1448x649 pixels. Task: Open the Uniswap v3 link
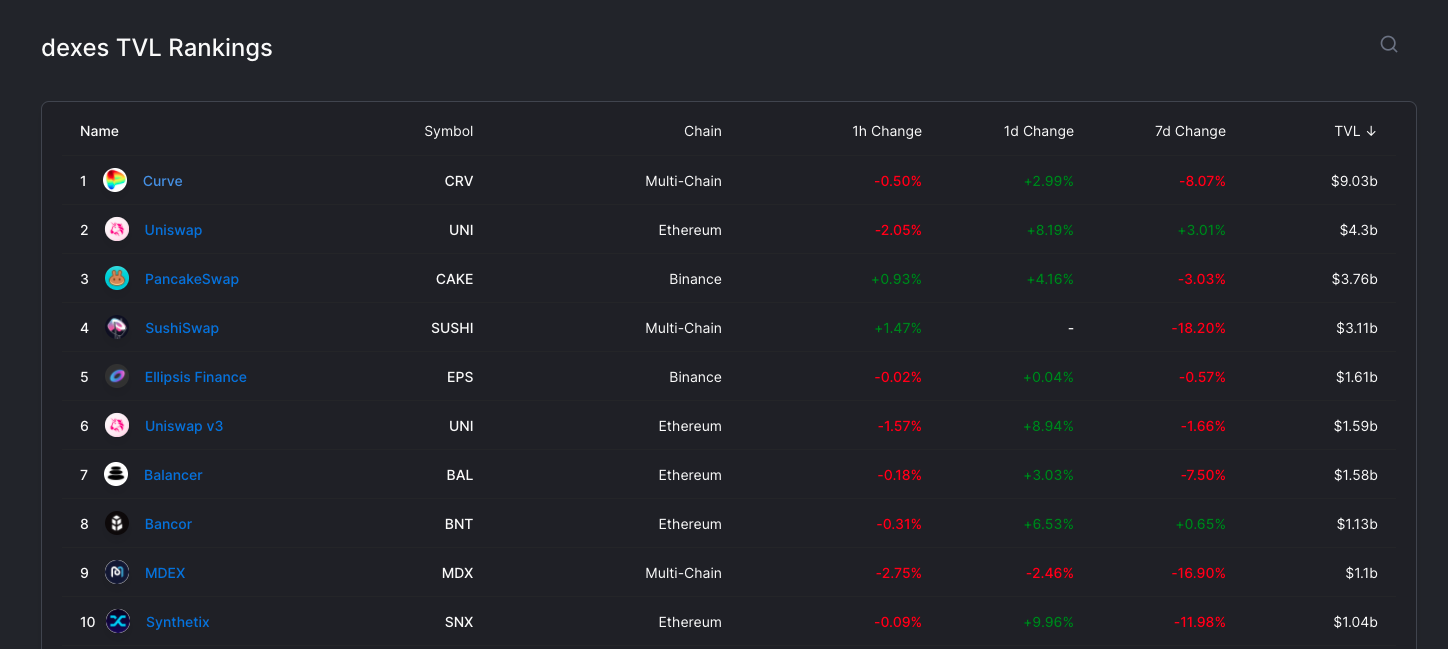(184, 426)
